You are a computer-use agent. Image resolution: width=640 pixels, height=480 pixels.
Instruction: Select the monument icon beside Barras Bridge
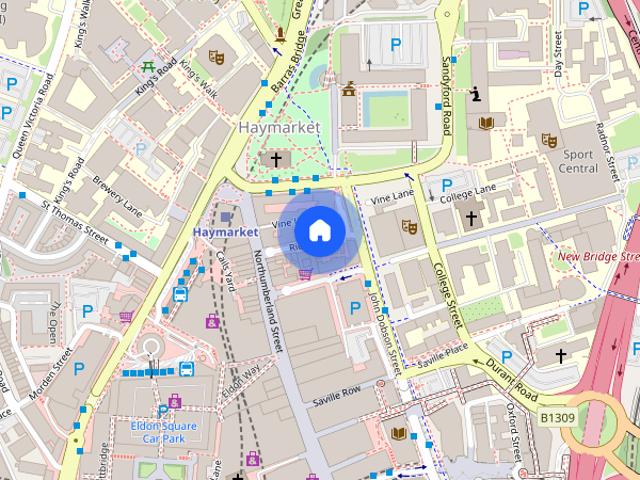click(349, 91)
